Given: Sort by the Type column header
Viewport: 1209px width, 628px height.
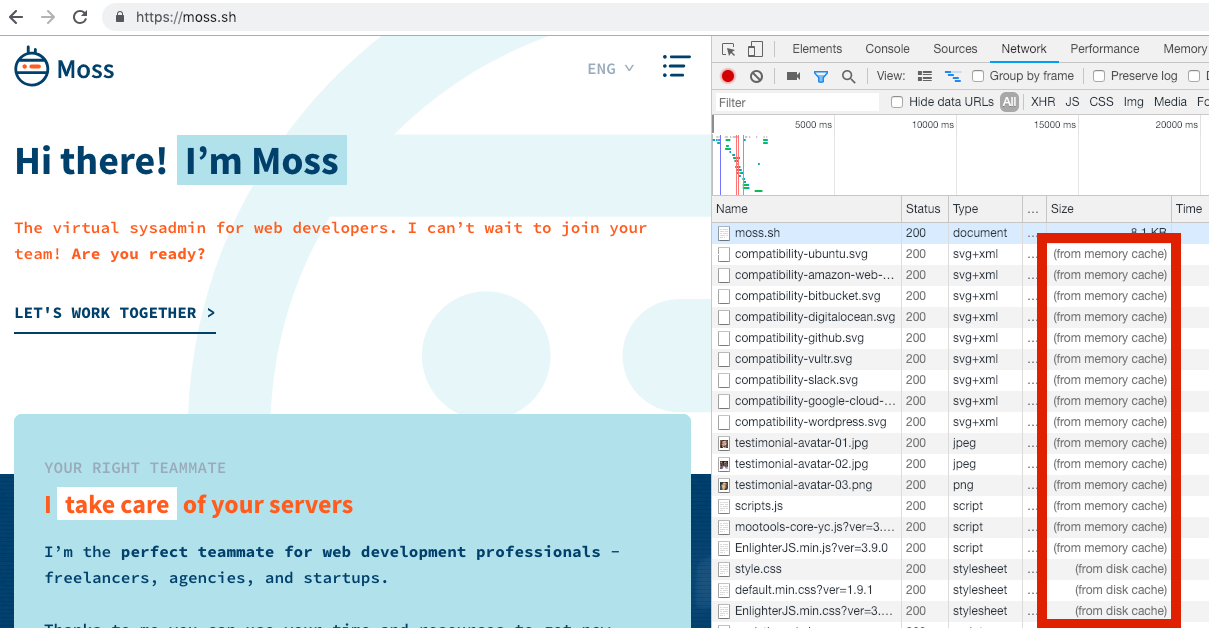Looking at the screenshot, I should pos(985,209).
